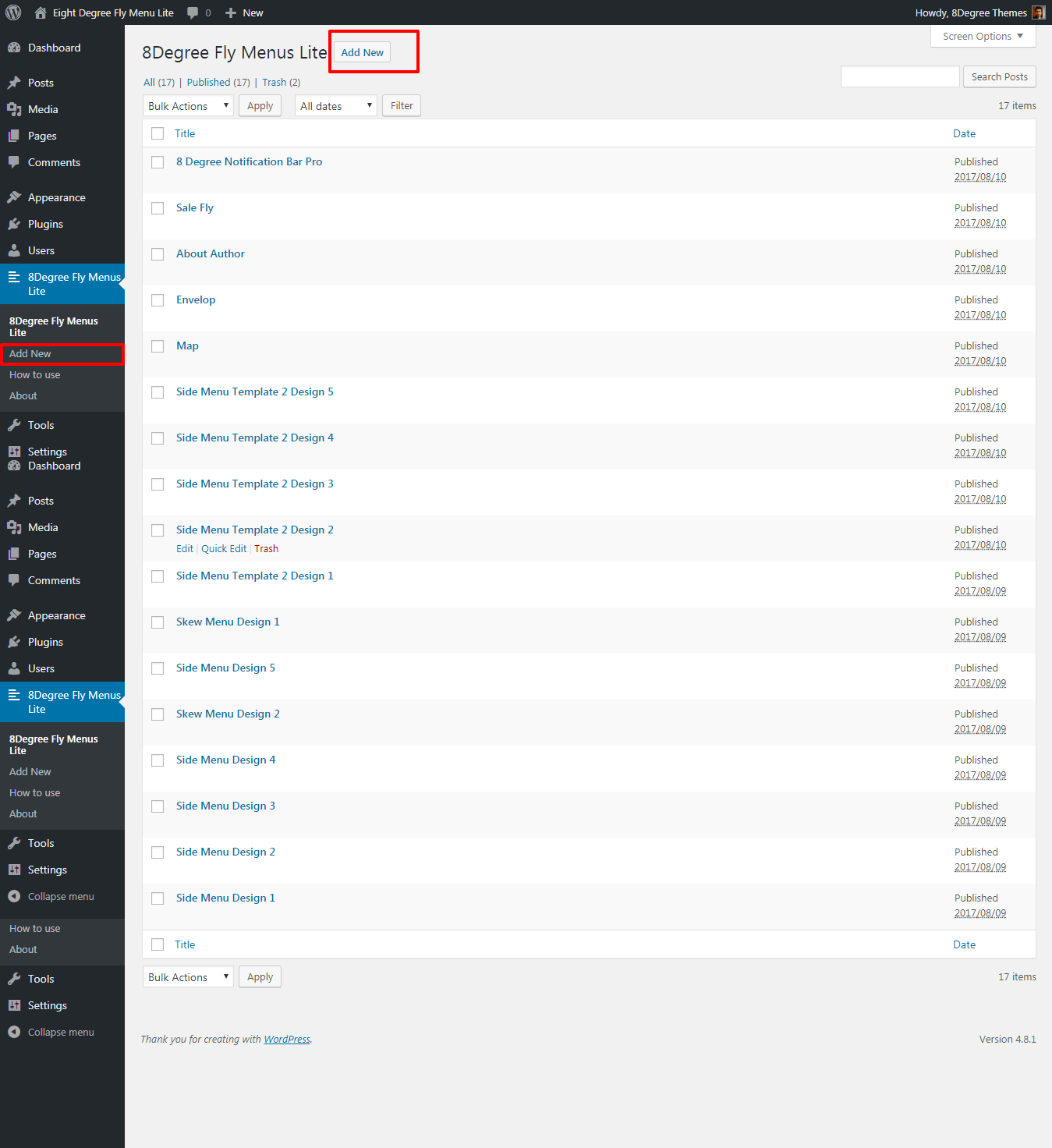Open the About Author entry

[x=211, y=253]
